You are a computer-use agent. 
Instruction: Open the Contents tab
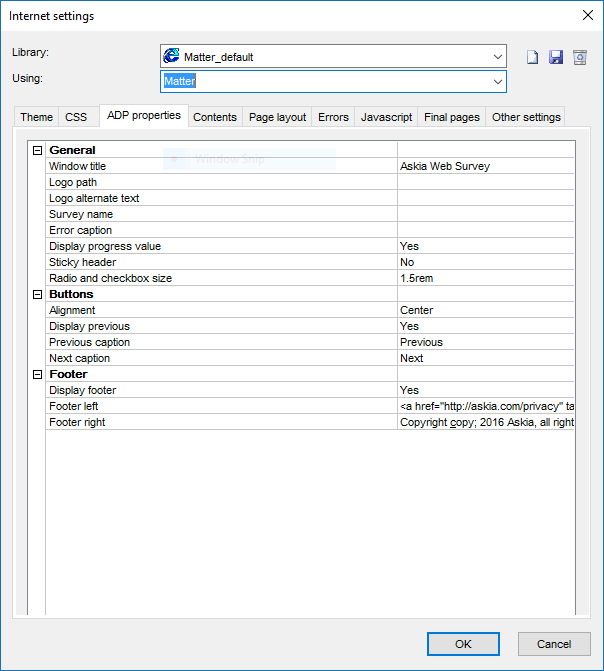point(215,117)
